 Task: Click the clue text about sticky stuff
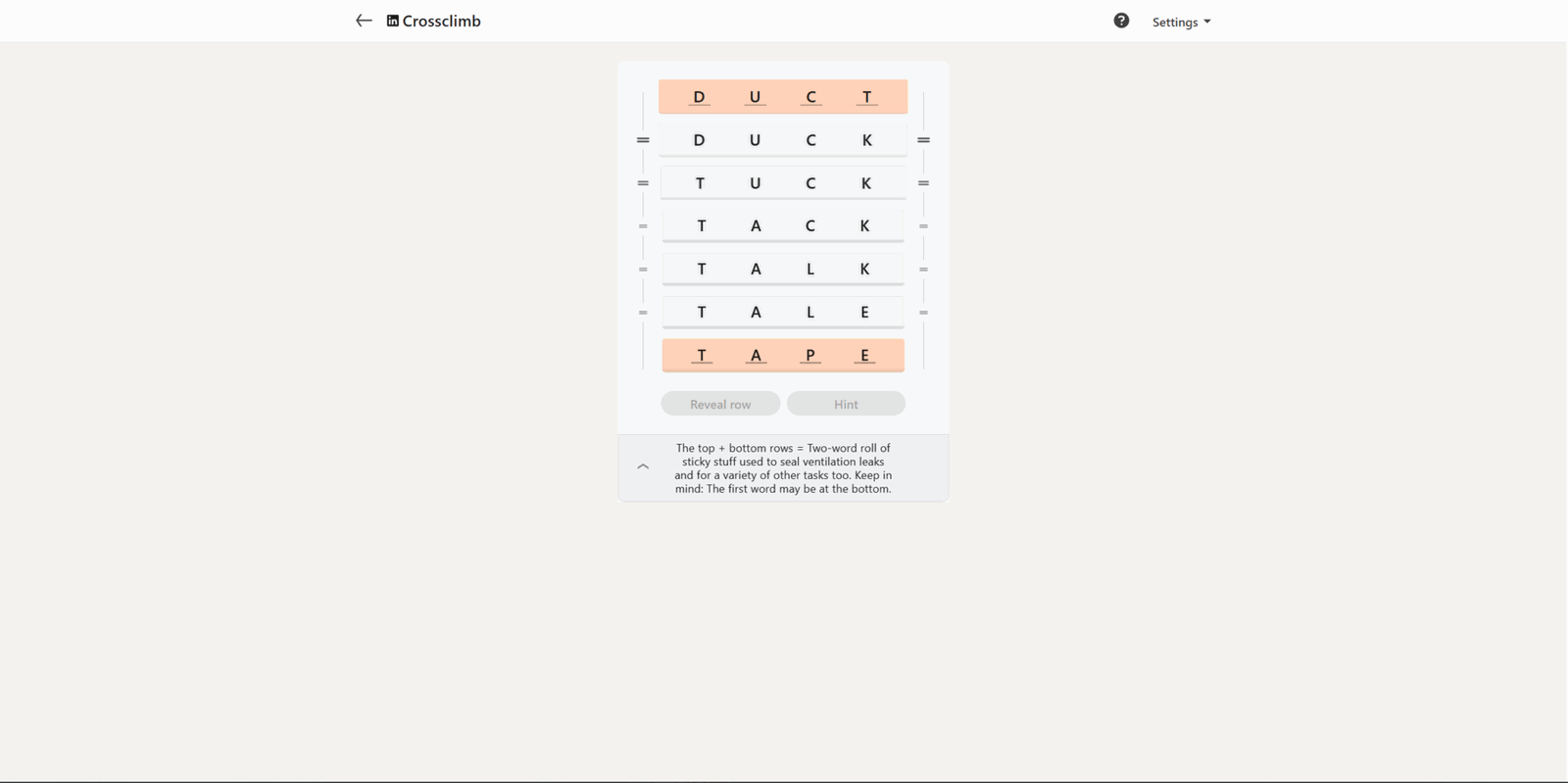pos(783,468)
